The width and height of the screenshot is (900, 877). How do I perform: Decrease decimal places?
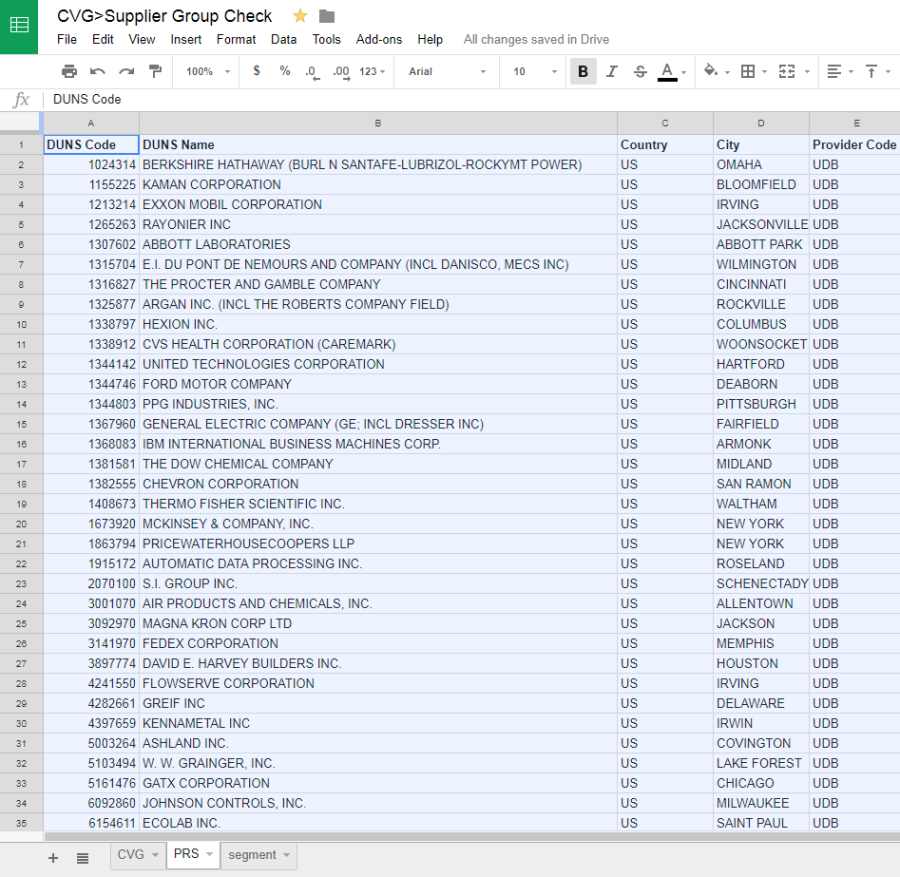point(312,71)
